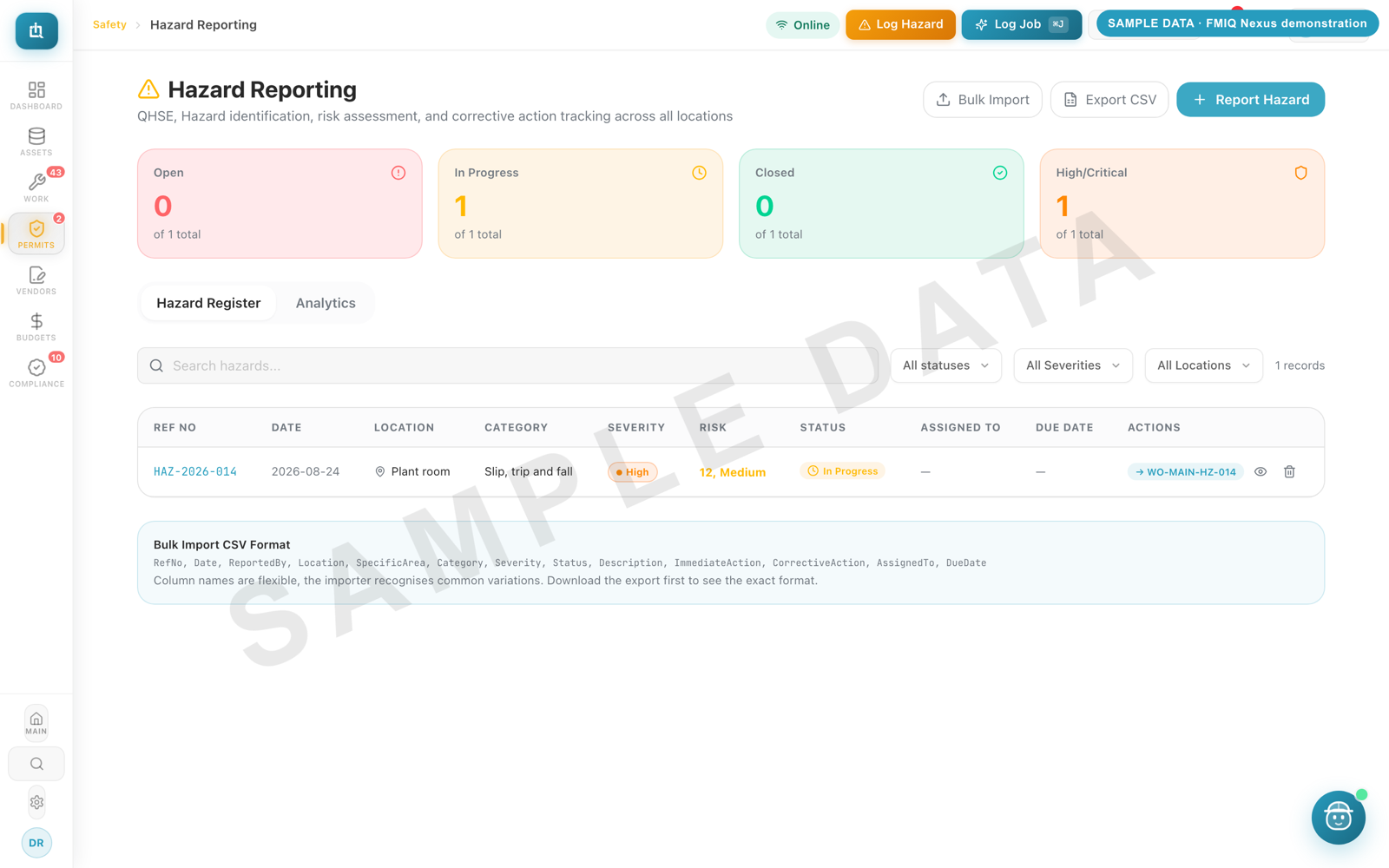Click the '12, Medium' risk value
The image size is (1389, 868).
[x=733, y=472]
